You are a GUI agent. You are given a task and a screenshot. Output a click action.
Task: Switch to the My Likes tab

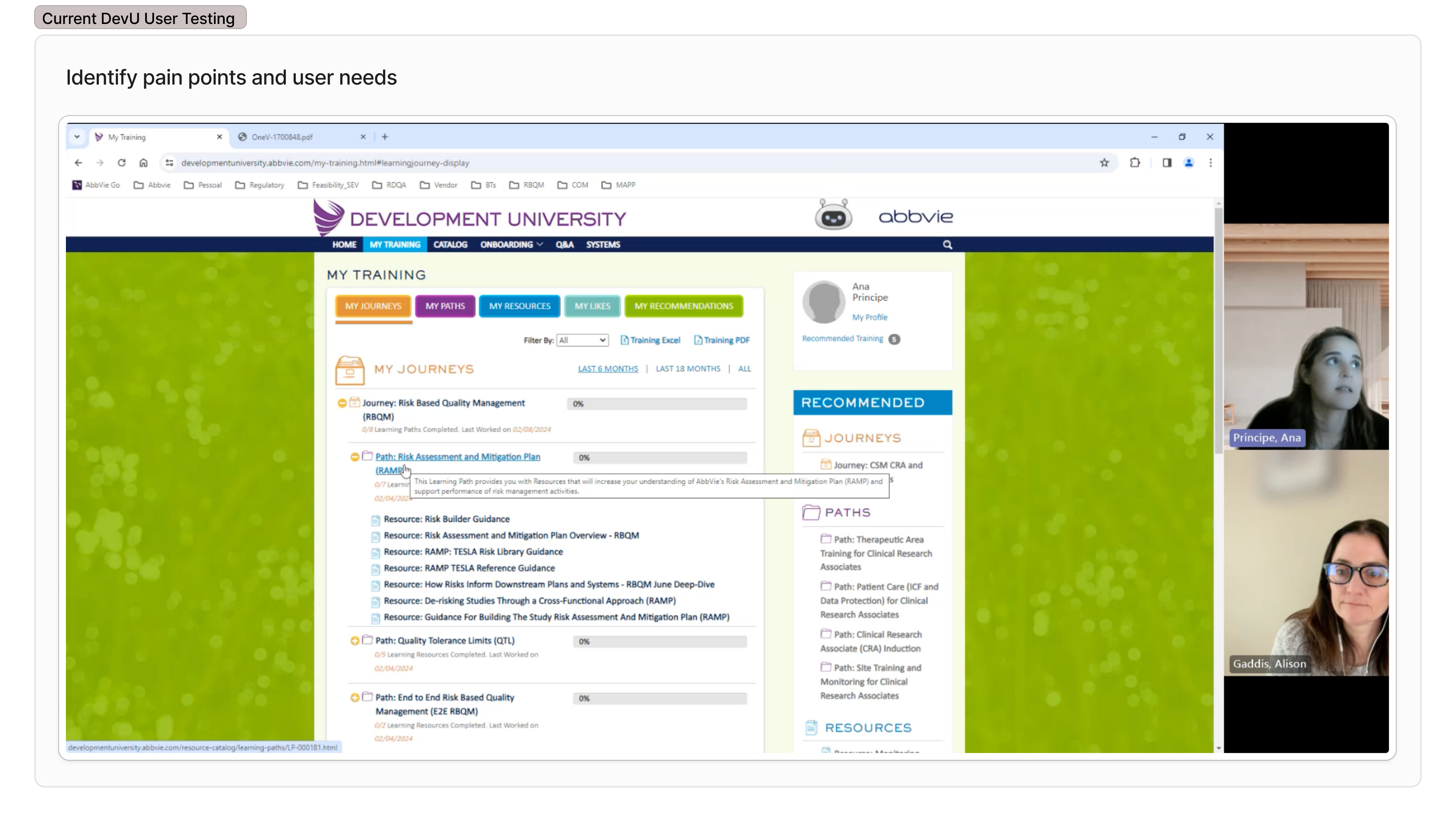(x=592, y=306)
